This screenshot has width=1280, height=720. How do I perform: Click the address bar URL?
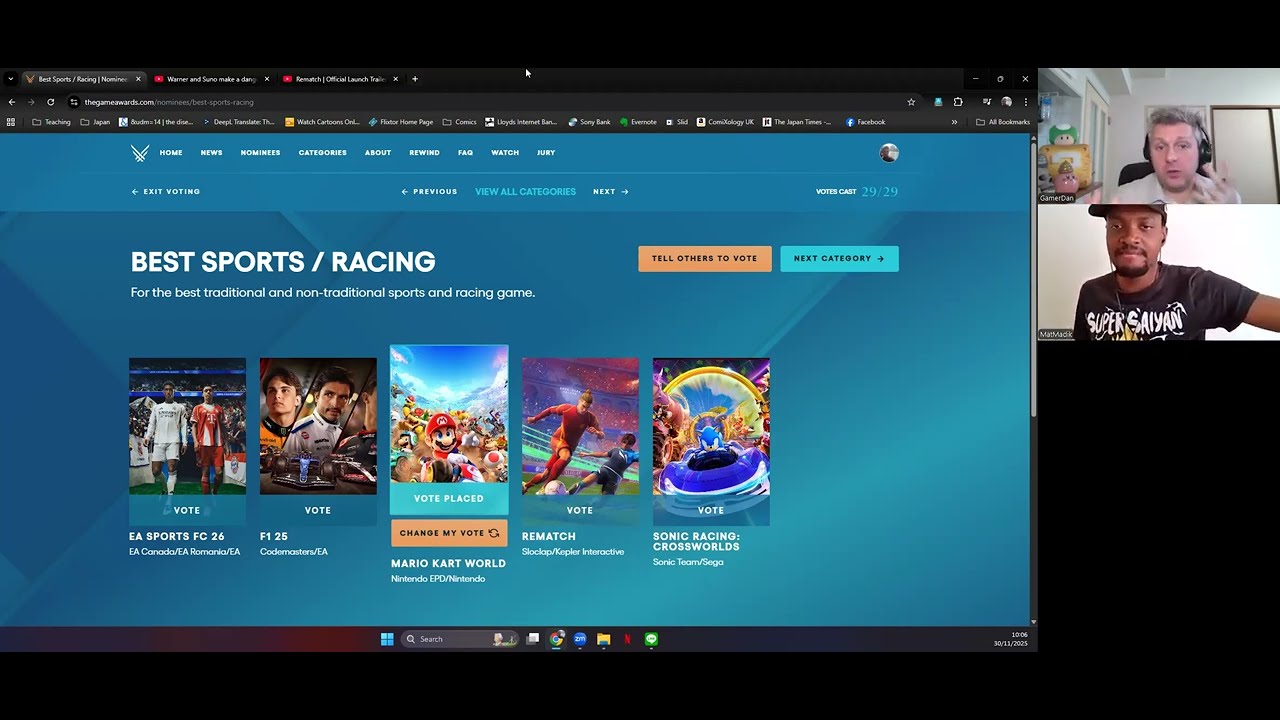[169, 102]
